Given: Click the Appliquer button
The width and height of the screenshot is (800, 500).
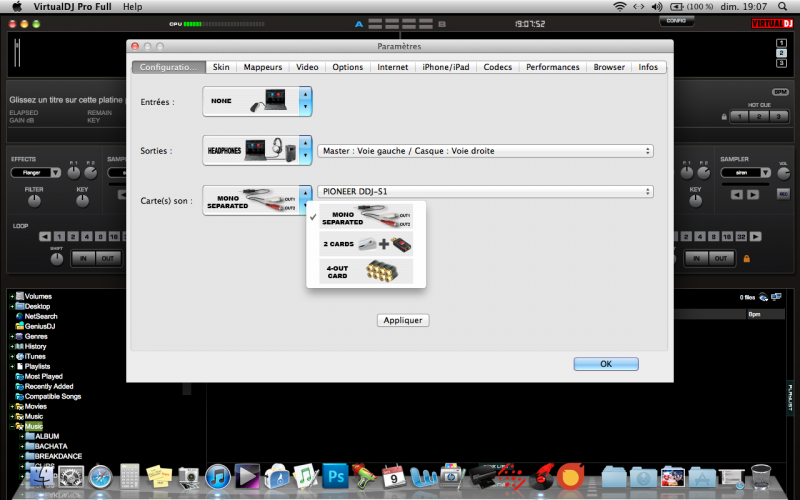Looking at the screenshot, I should point(404,320).
